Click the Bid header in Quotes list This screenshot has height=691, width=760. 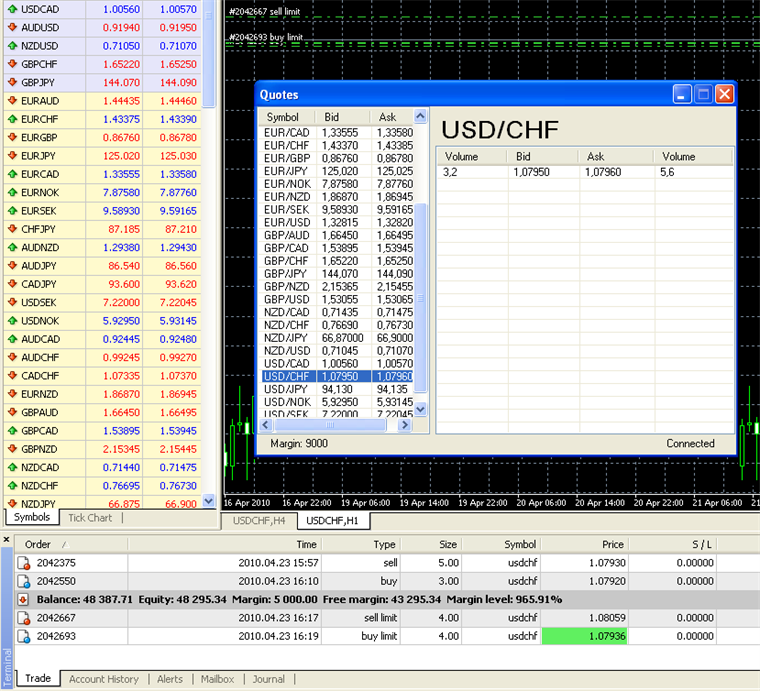coord(343,117)
